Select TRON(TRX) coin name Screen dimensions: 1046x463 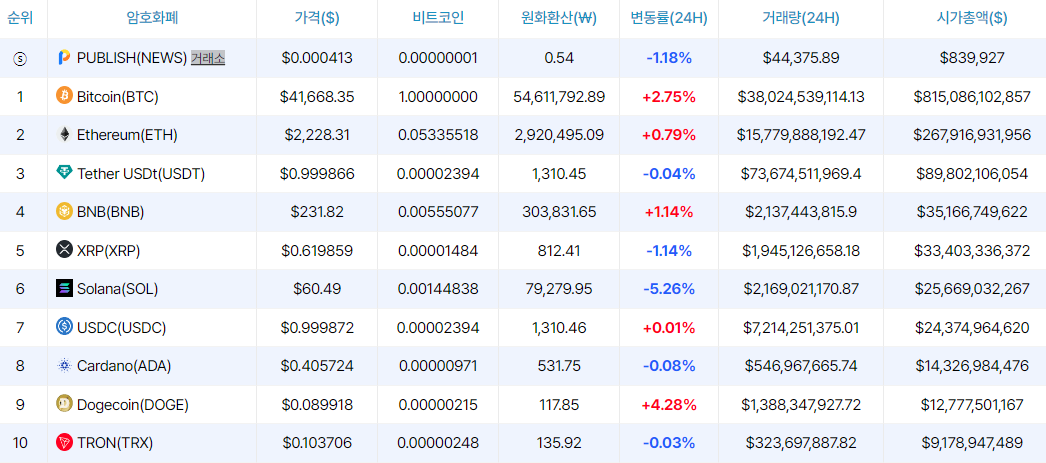coord(115,442)
